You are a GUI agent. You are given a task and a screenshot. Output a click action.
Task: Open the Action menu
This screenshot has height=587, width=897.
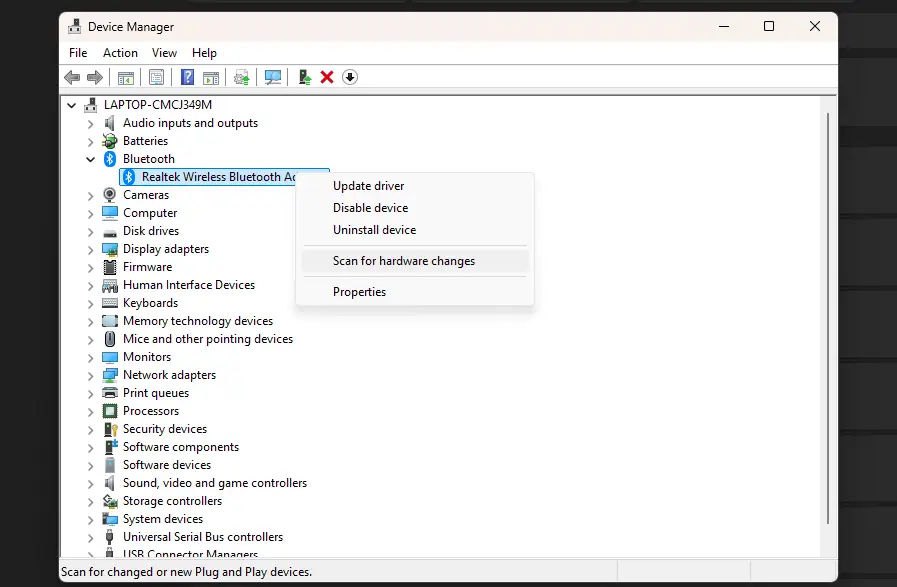120,52
